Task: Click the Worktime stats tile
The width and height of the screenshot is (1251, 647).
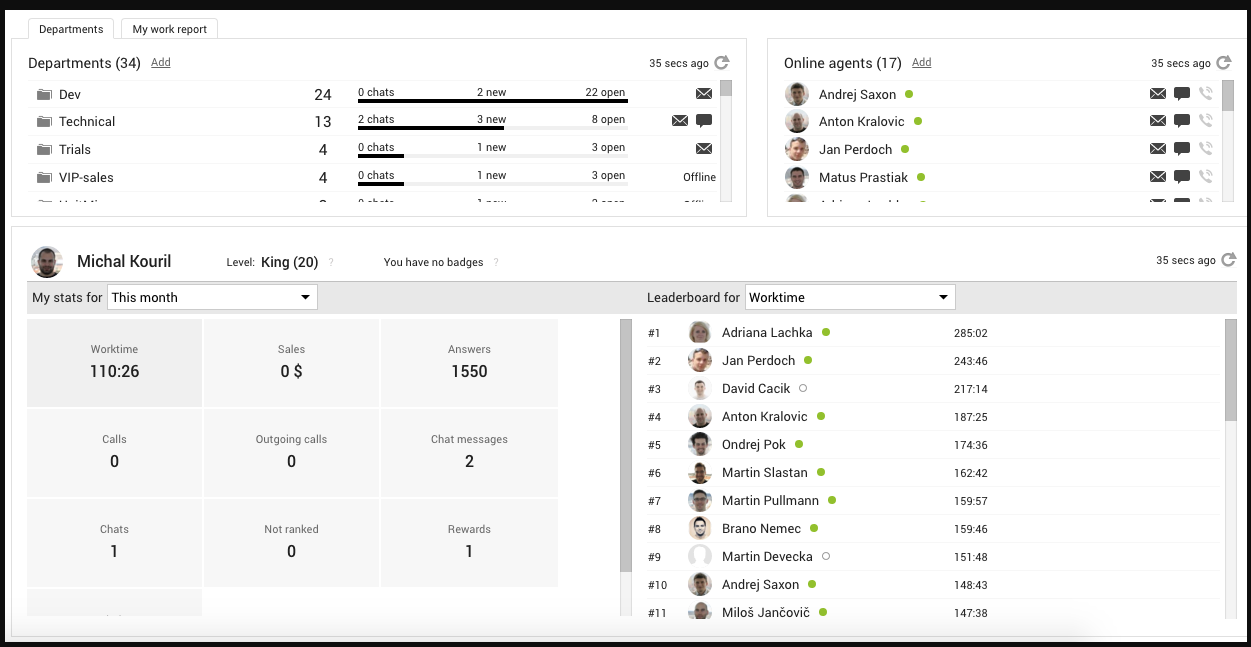Action: pos(114,362)
